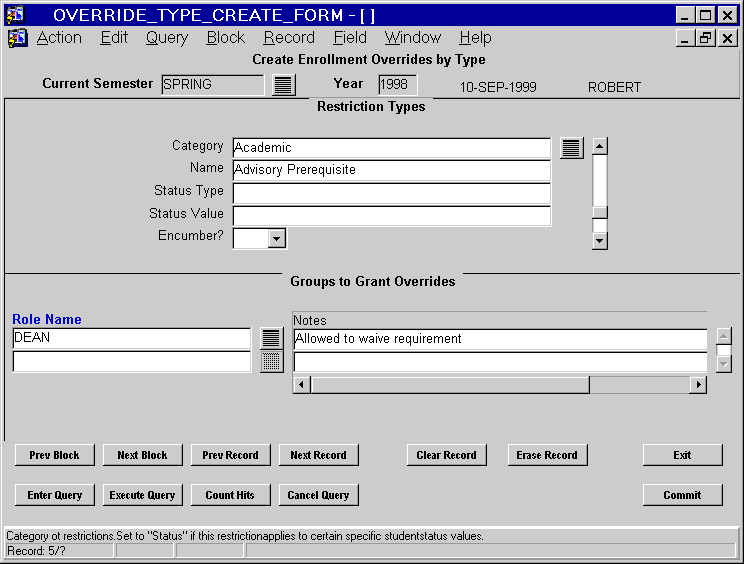Viewport: 744px width, 564px height.
Task: Open the Window menu
Action: [413, 37]
